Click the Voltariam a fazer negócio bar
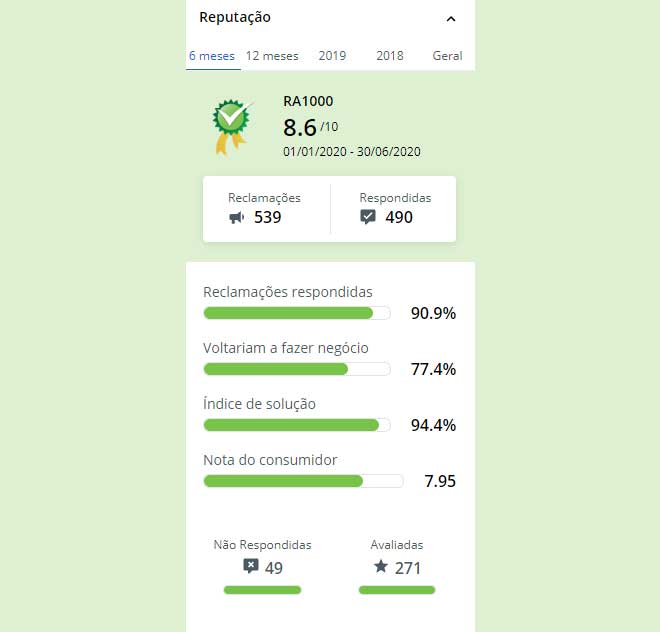The height and width of the screenshot is (632, 660). pos(297,369)
